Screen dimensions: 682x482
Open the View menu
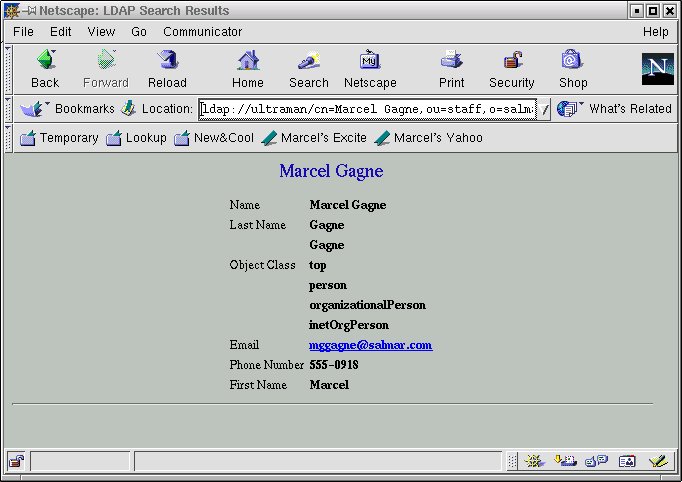point(101,32)
